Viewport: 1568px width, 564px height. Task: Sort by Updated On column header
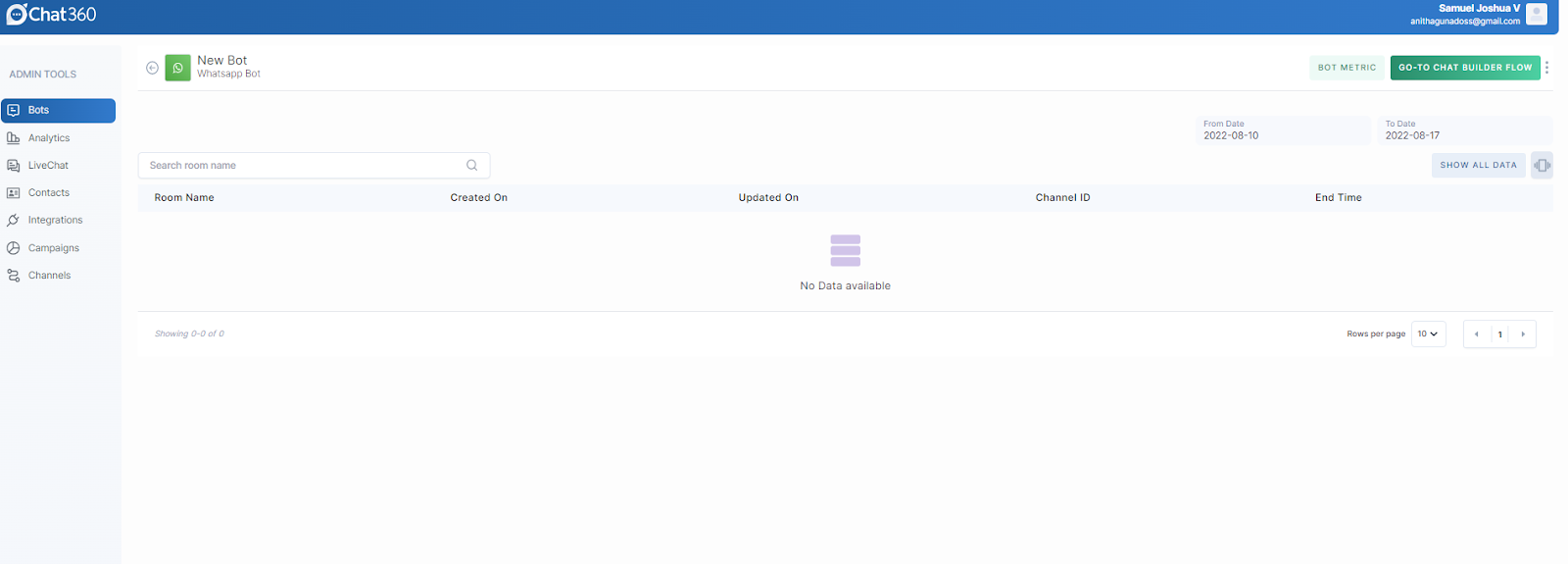[x=768, y=198]
